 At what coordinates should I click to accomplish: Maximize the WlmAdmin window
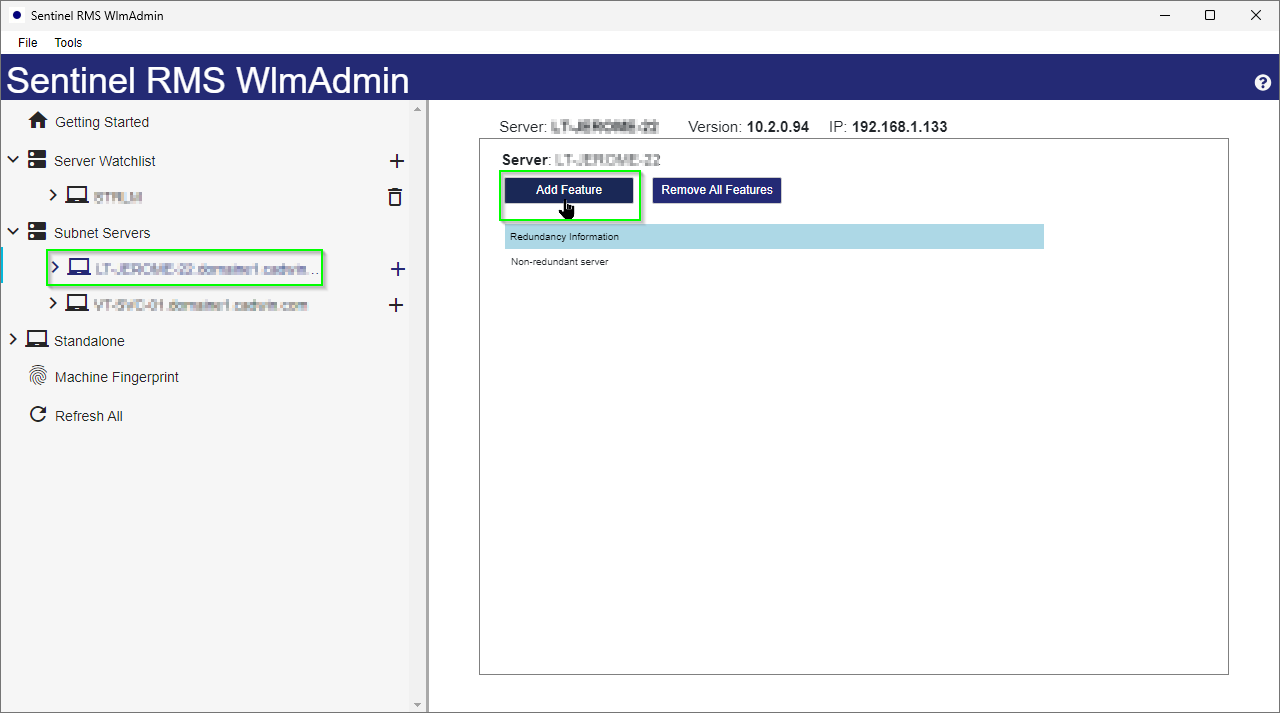(1210, 15)
